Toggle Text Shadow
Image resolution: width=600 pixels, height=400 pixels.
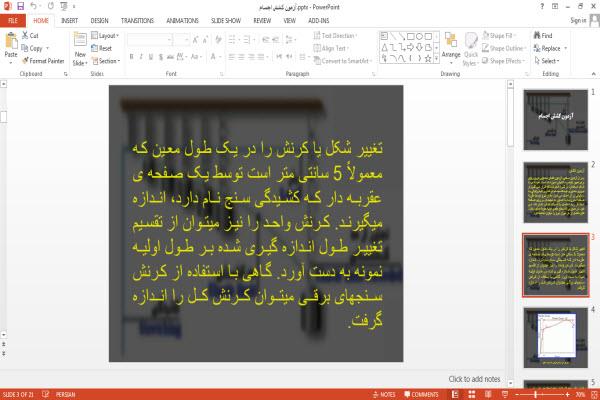coord(160,57)
